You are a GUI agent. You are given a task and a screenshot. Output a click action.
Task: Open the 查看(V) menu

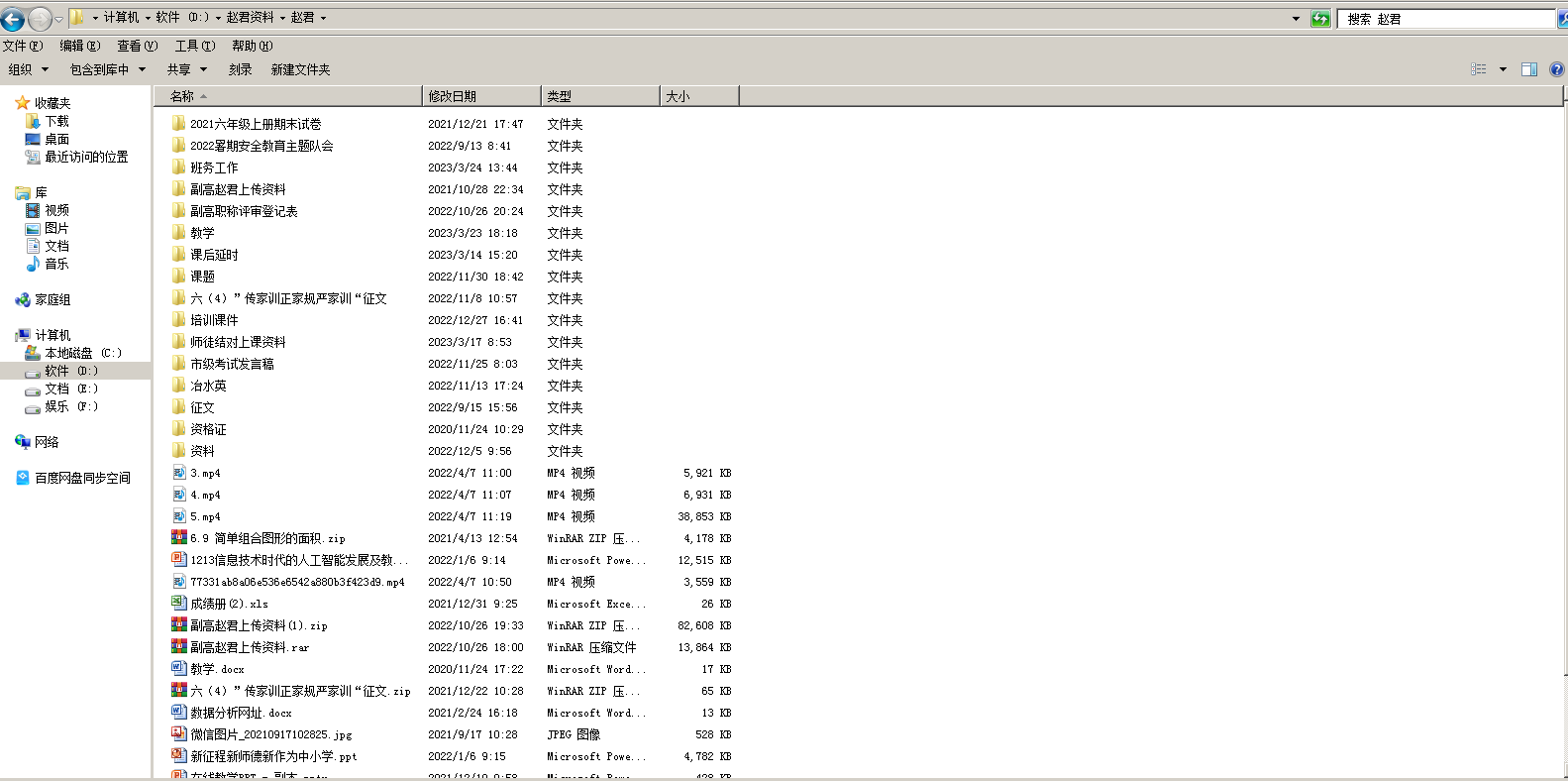click(x=137, y=46)
